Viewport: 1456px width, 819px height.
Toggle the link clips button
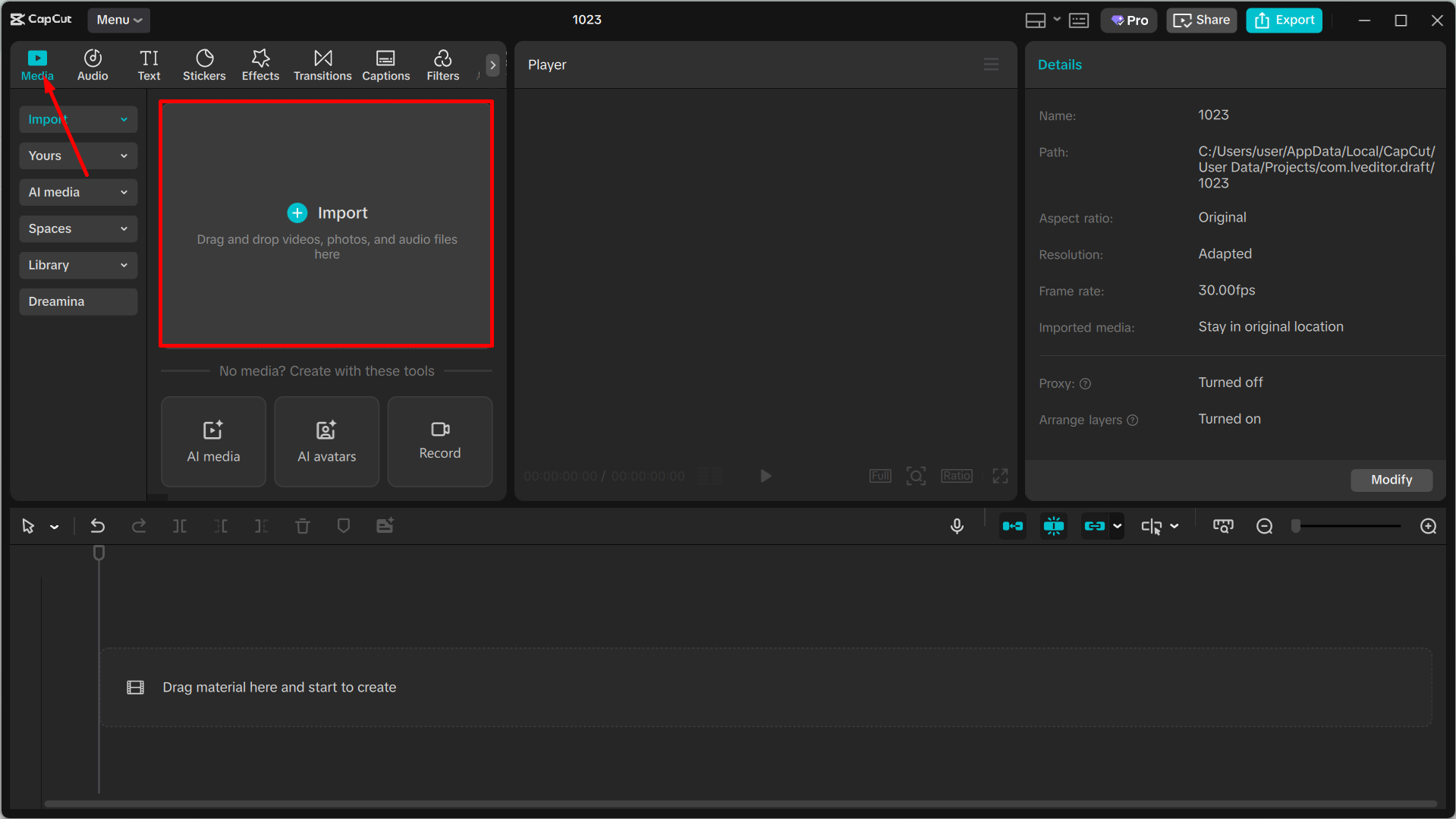coord(1095,525)
